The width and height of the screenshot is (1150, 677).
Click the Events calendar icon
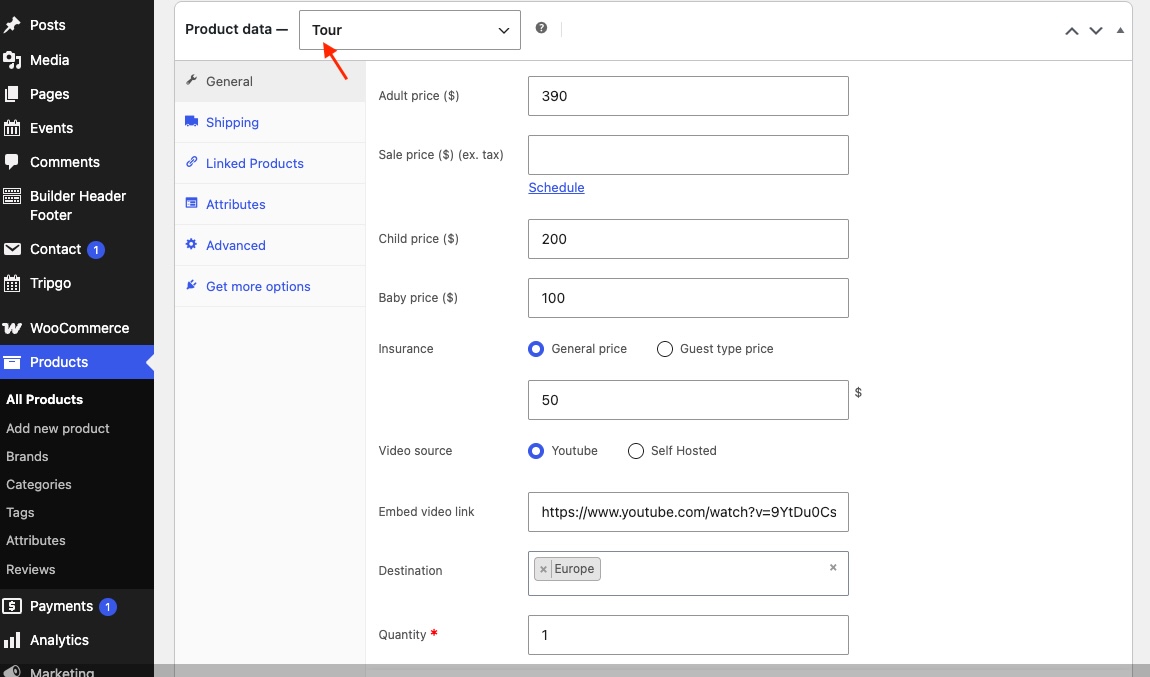[12, 128]
